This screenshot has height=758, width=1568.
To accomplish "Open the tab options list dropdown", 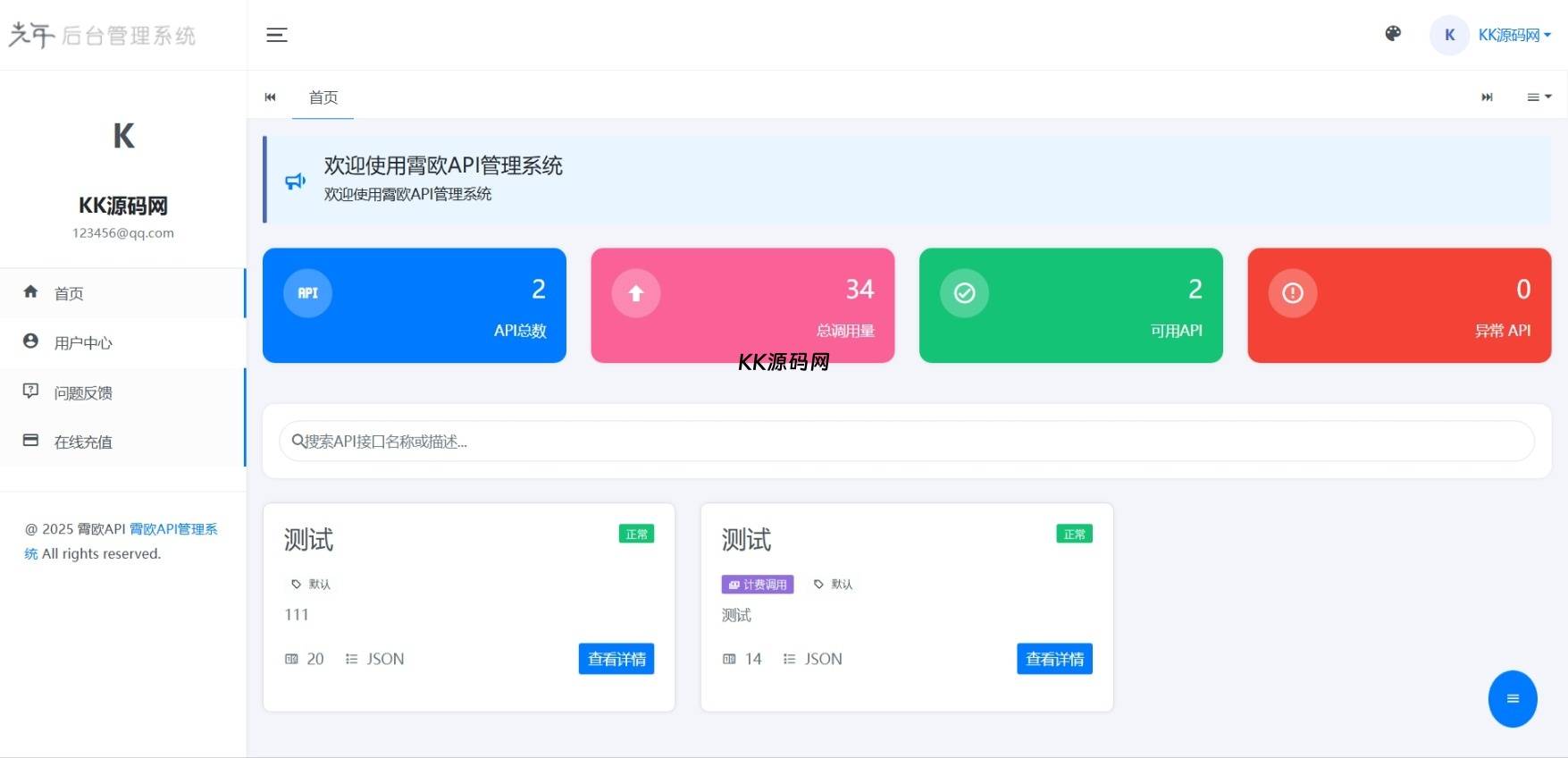I will [x=1539, y=97].
